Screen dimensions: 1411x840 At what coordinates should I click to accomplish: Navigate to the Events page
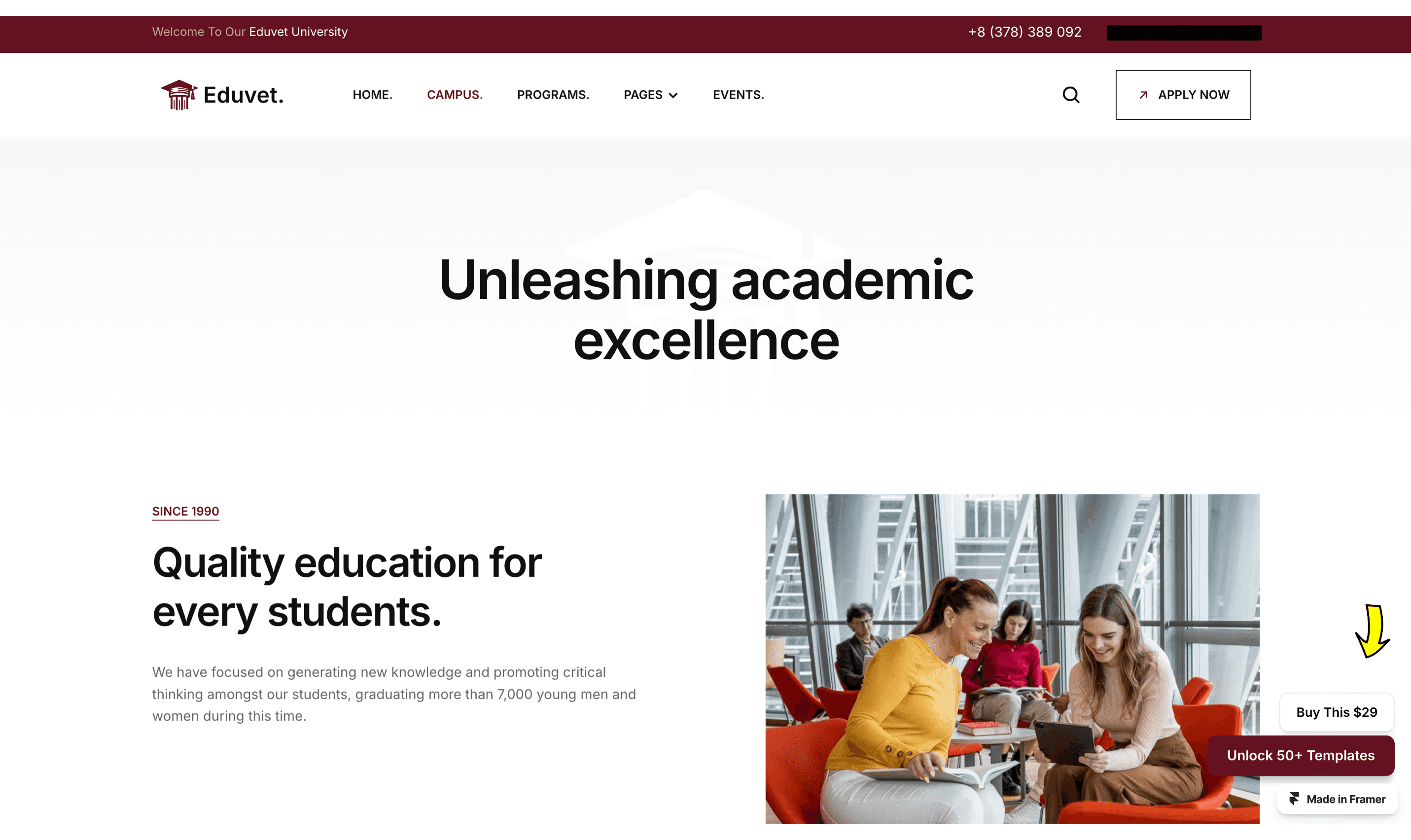(x=738, y=95)
